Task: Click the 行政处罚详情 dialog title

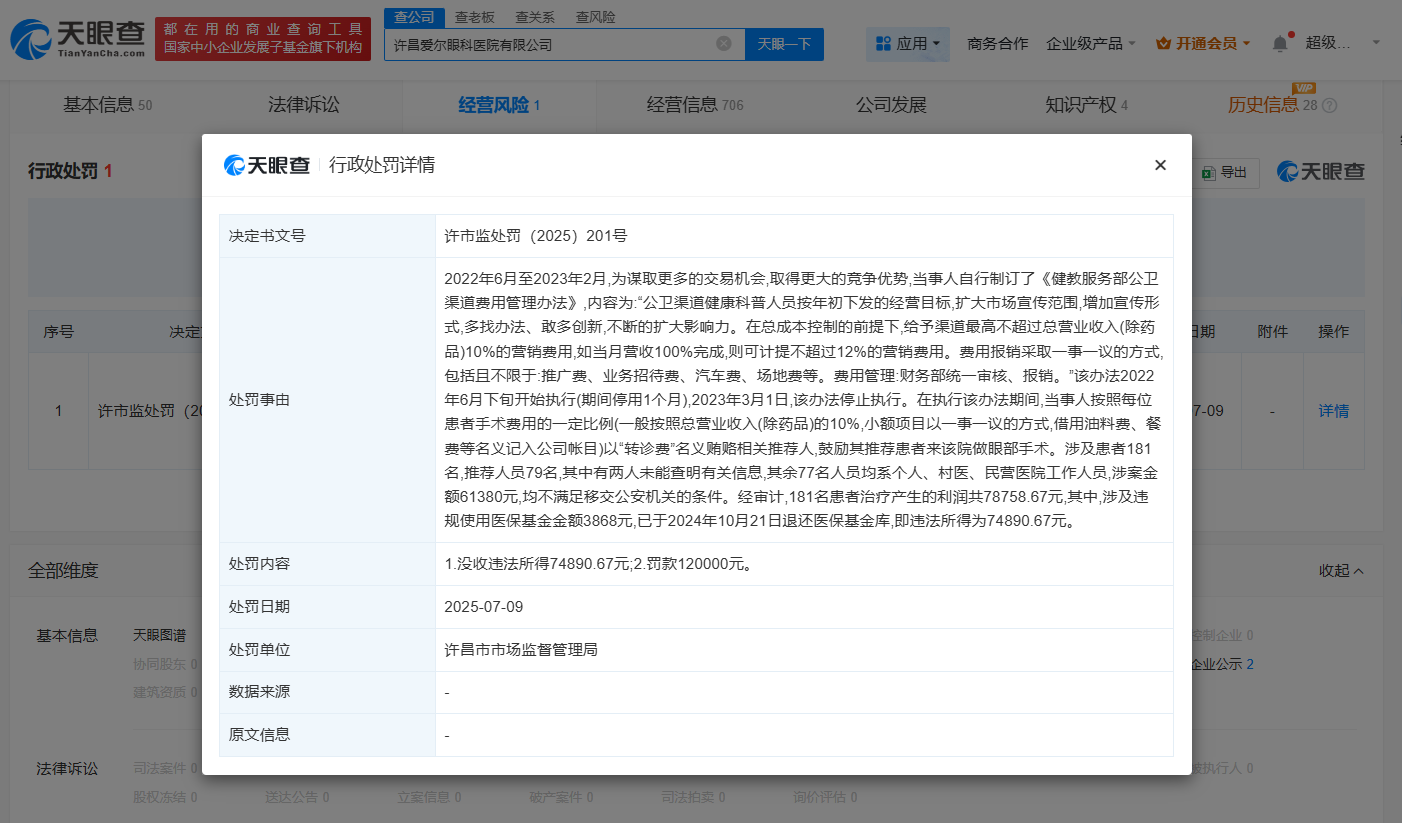Action: click(382, 165)
